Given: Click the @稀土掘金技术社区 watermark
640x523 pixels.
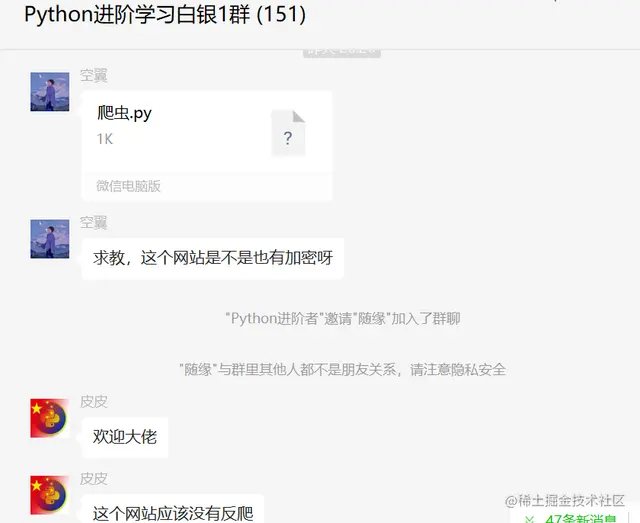Looking at the screenshot, I should point(564,501).
